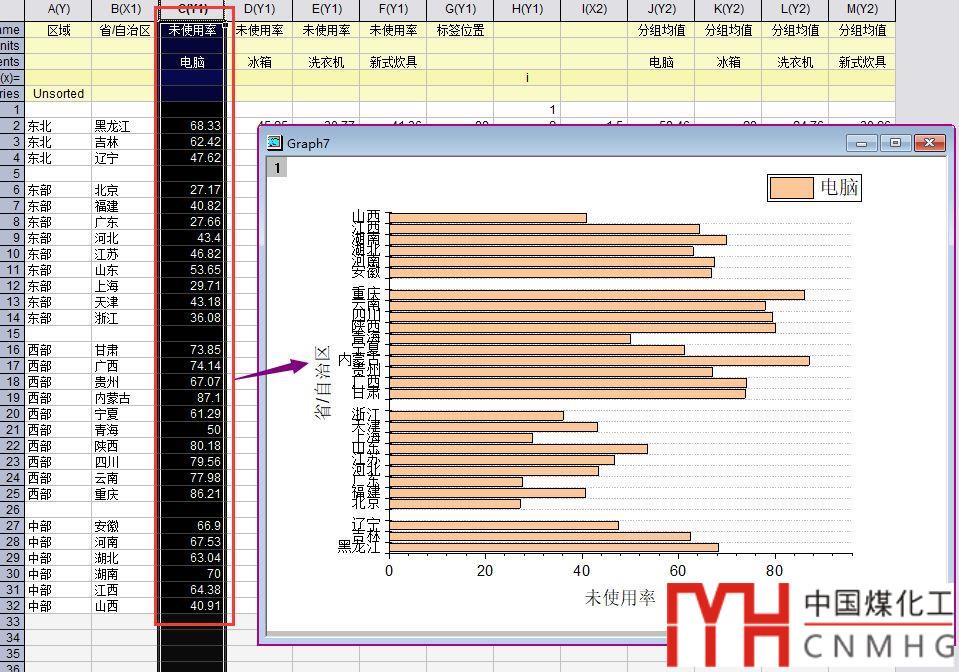
Task: Select the 电脑 legend text label
Action: tap(839, 187)
